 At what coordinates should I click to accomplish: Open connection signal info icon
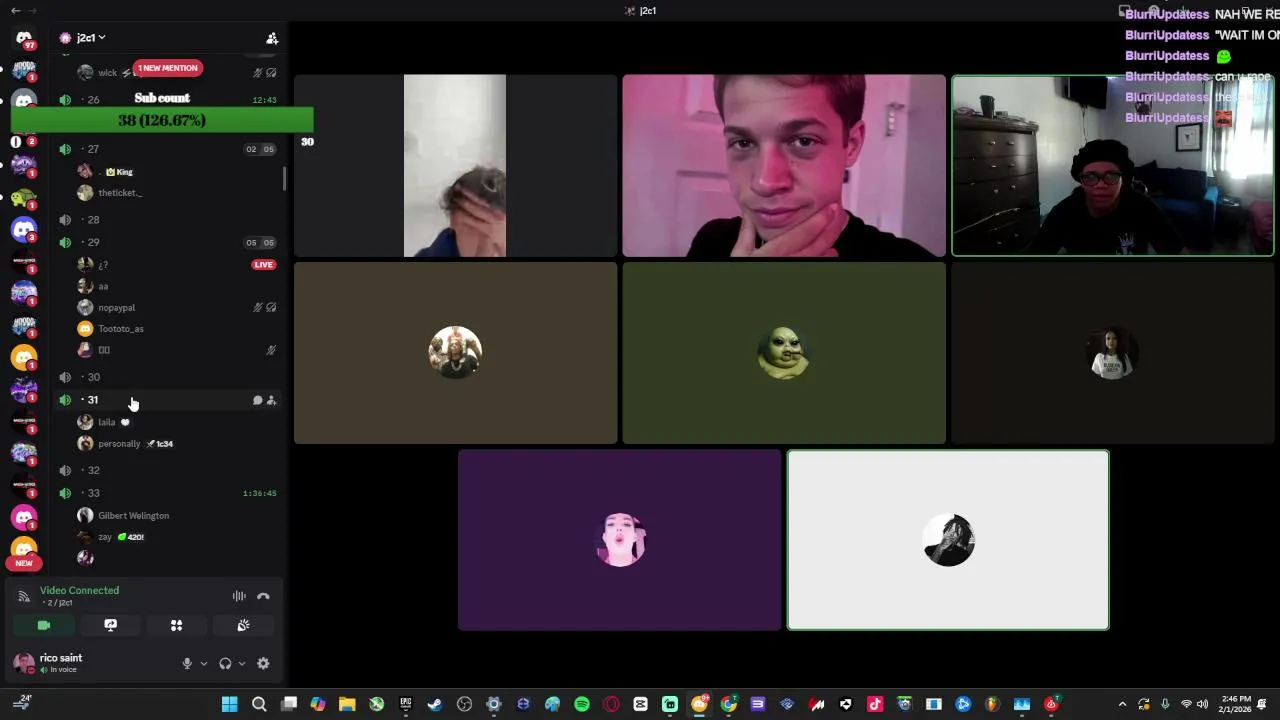24,596
